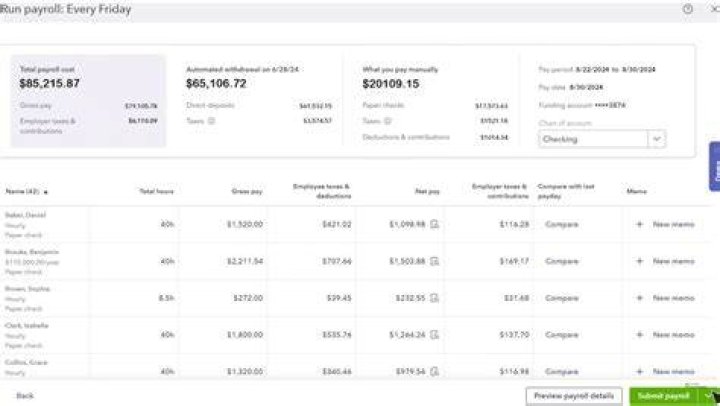Click the Gross pay column header

click(247, 191)
